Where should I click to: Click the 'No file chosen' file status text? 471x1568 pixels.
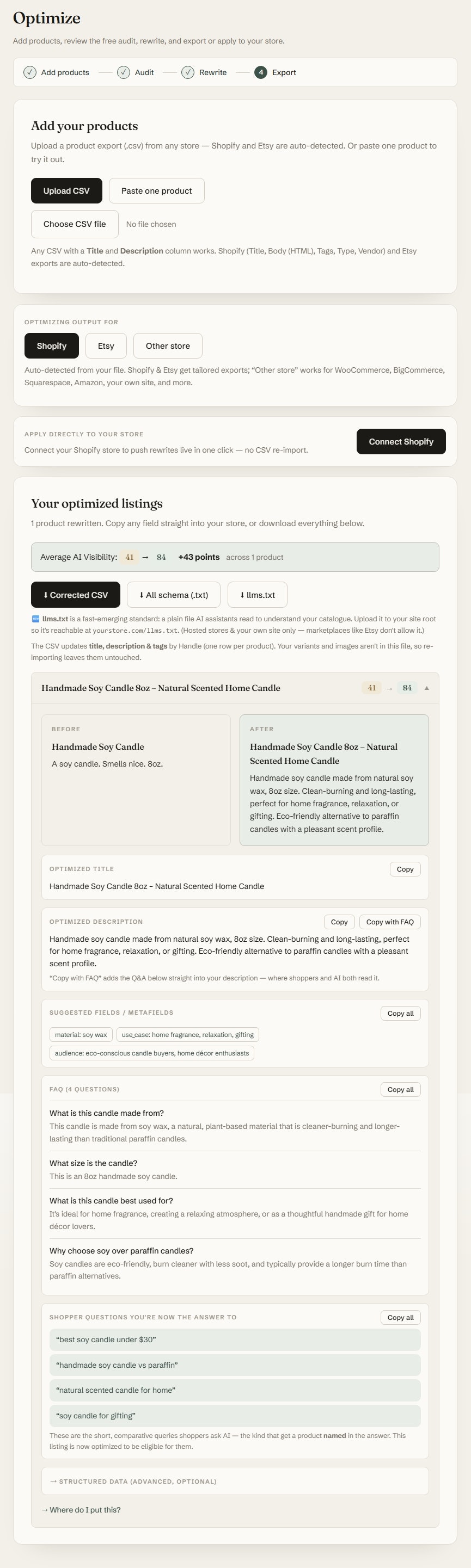(x=151, y=224)
